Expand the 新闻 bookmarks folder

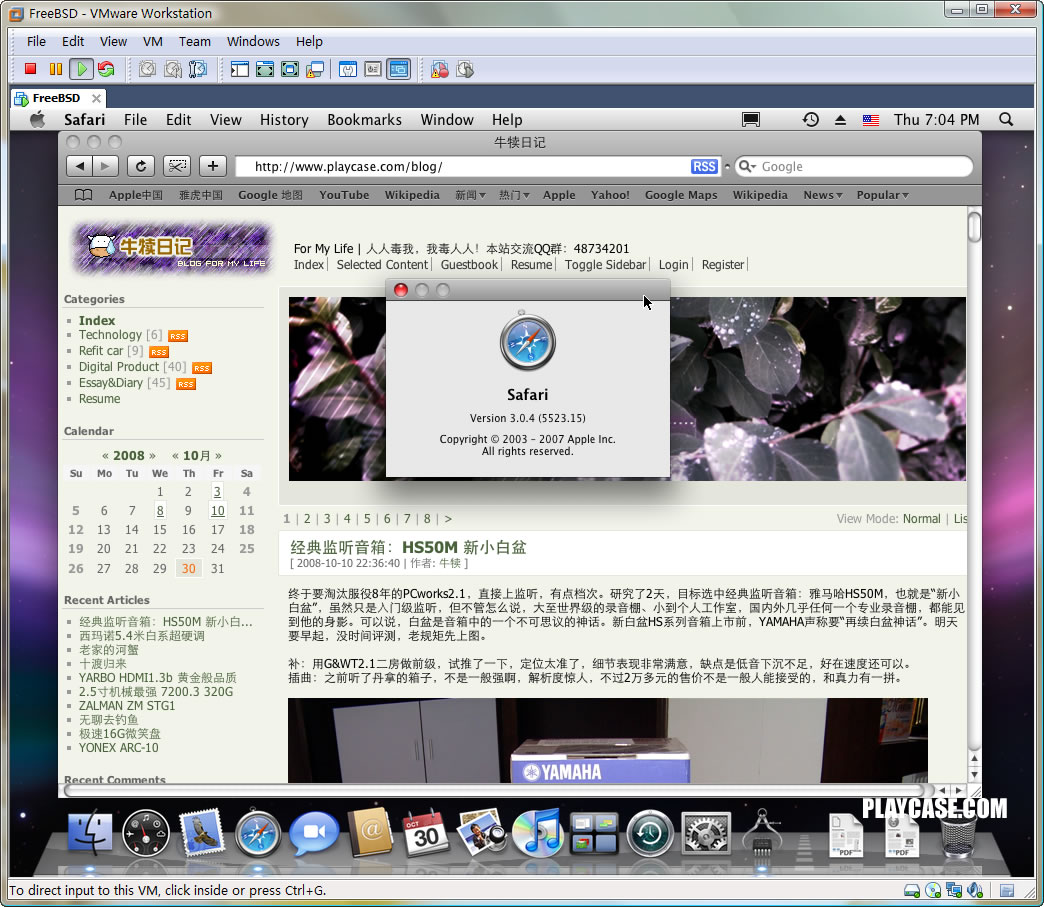[470, 195]
